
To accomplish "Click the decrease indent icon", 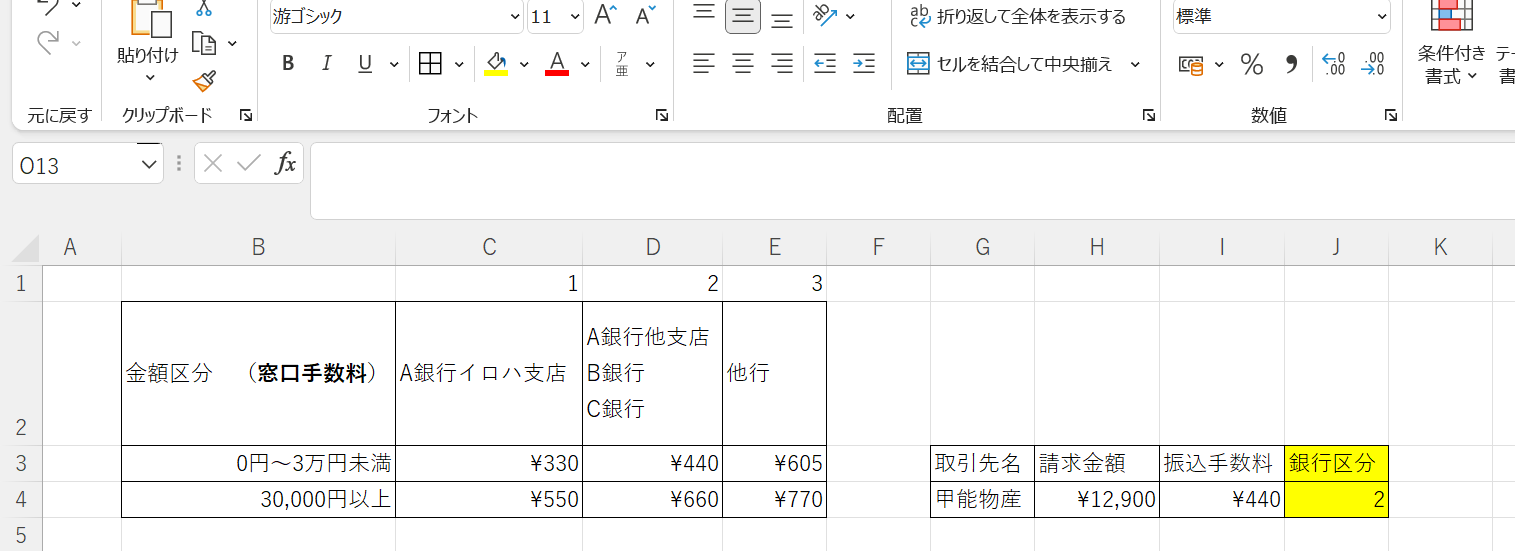I will pos(825,64).
